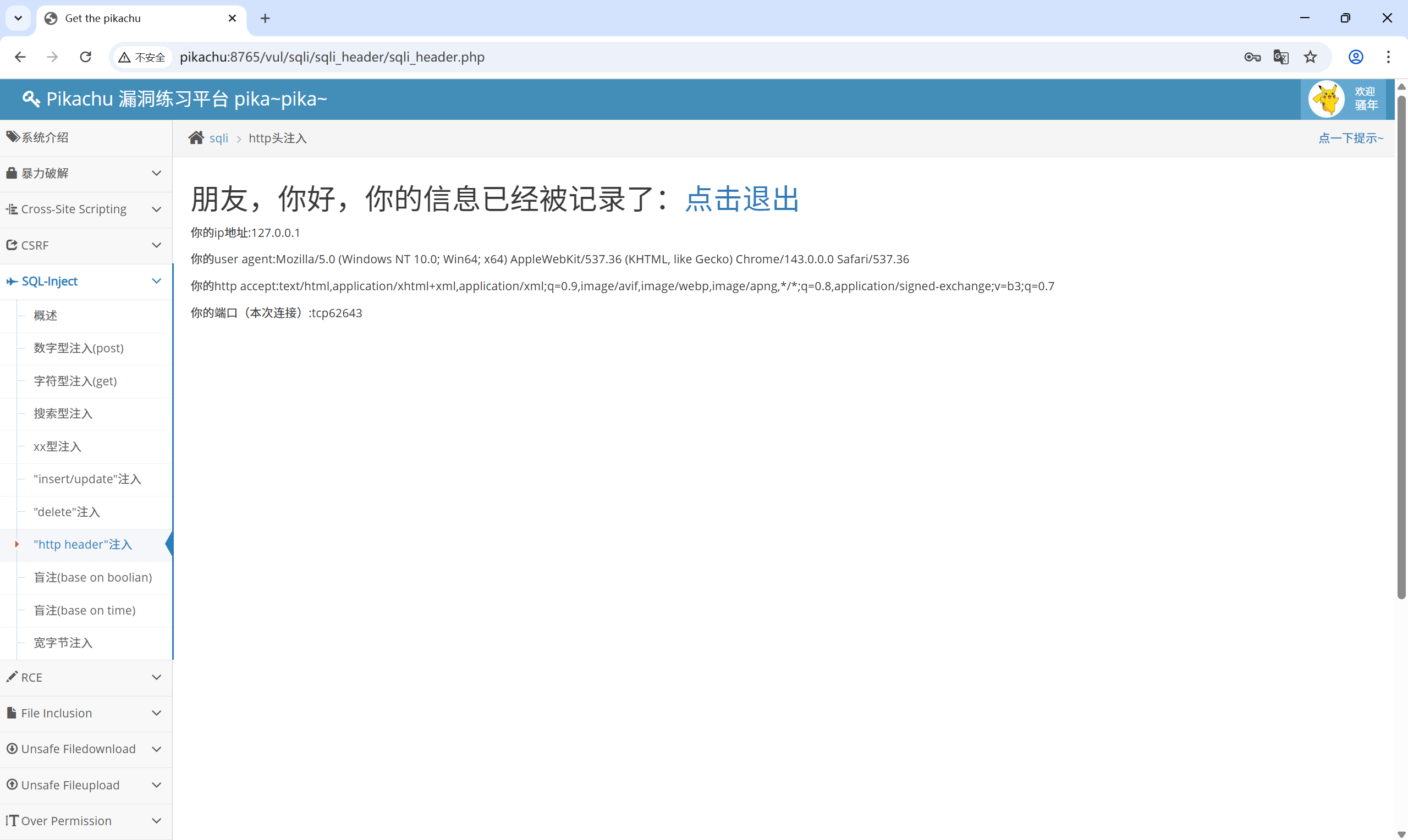
Task: Click the not secure site warning badge
Action: point(141,57)
